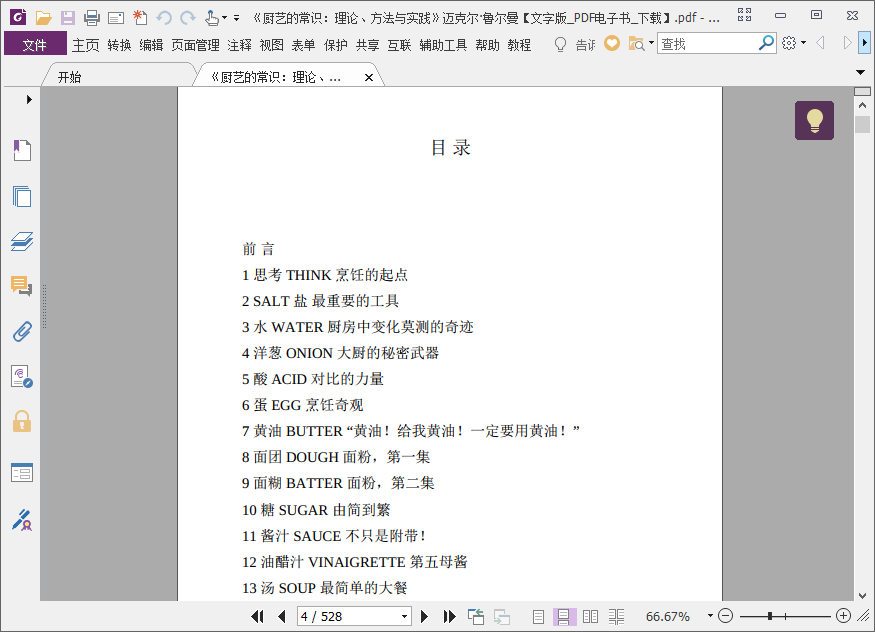
Task: Click the magnifier search button
Action: pyautogui.click(x=767, y=42)
